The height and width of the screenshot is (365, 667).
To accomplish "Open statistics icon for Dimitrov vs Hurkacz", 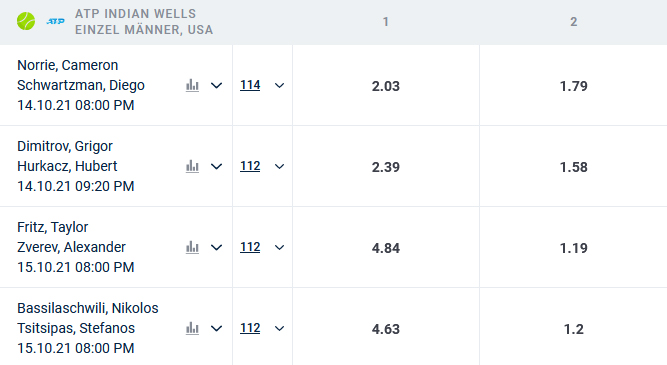I will click(x=192, y=166).
